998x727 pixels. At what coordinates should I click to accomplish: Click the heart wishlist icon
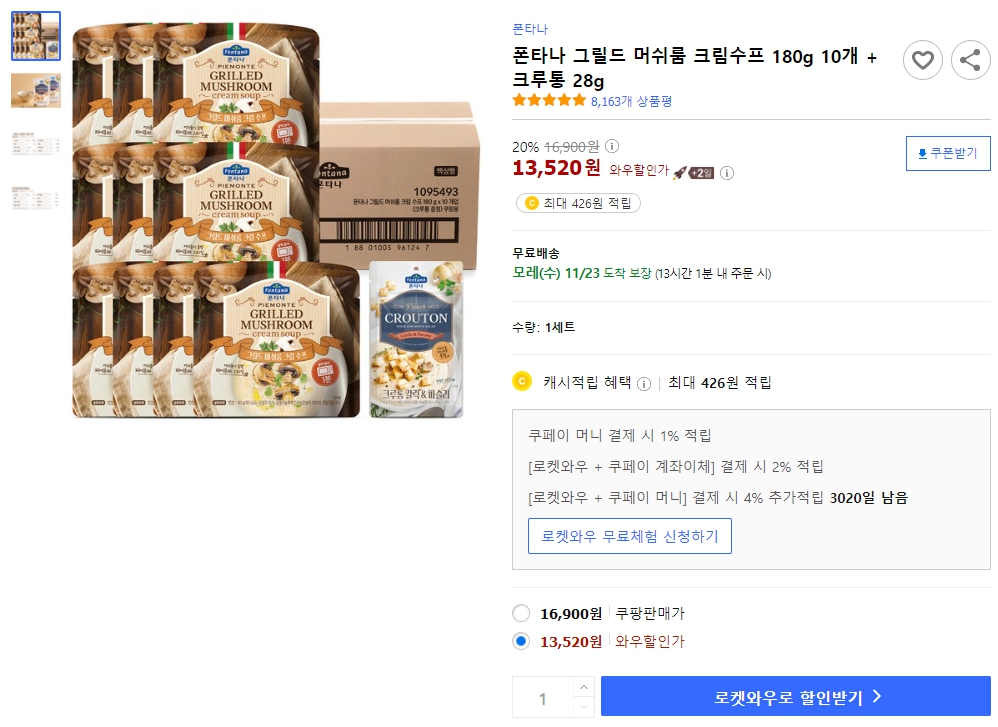click(x=922, y=60)
